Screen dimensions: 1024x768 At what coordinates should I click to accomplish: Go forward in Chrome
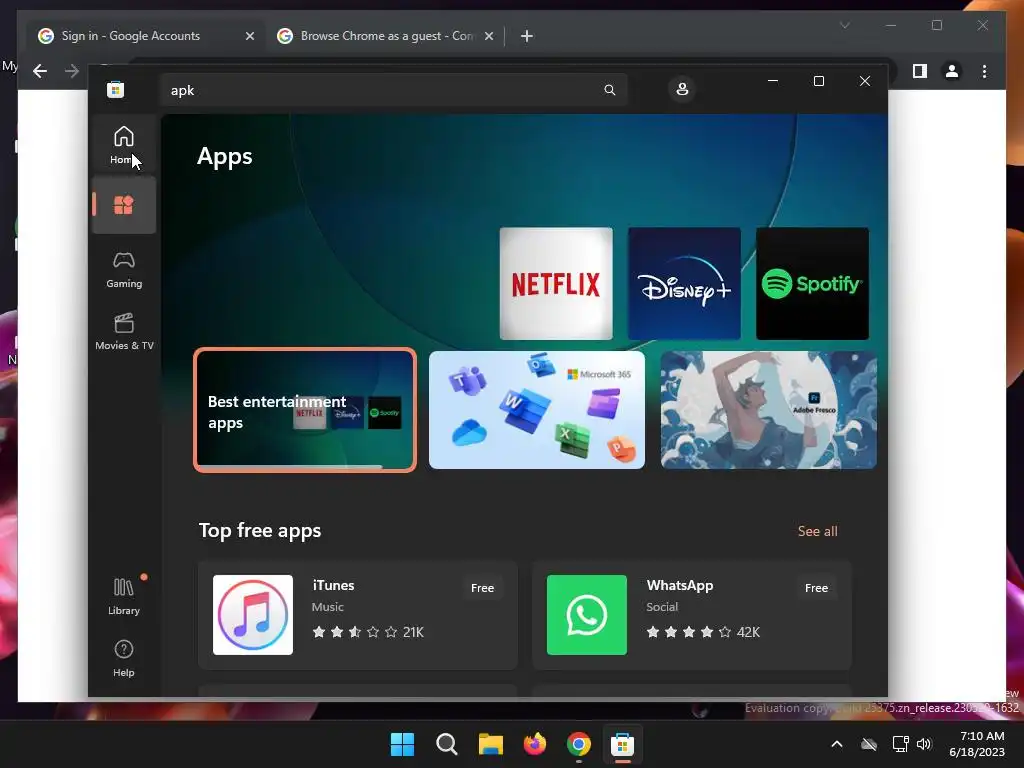[x=71, y=71]
